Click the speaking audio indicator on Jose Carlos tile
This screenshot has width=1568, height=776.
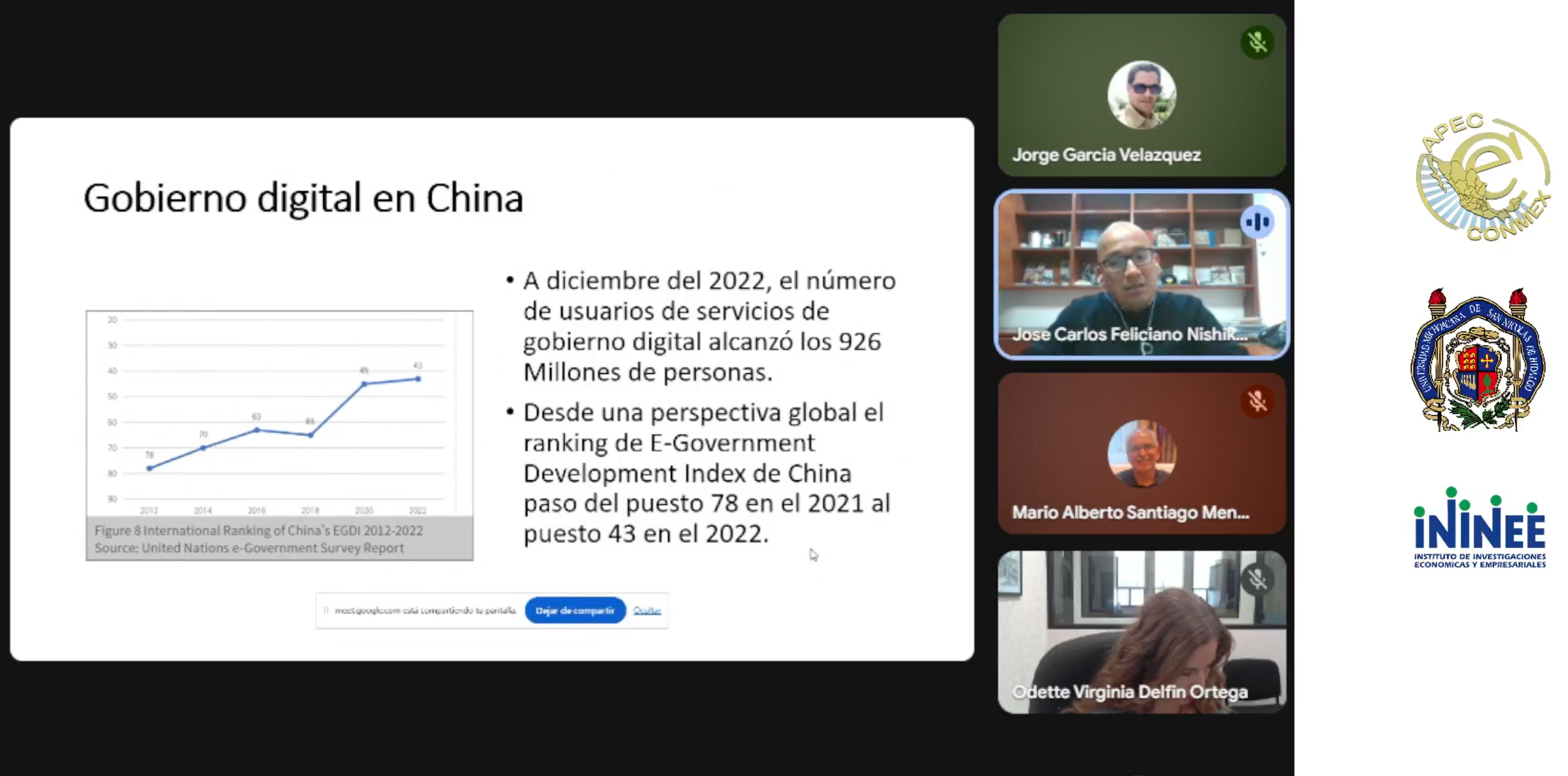[1257, 222]
